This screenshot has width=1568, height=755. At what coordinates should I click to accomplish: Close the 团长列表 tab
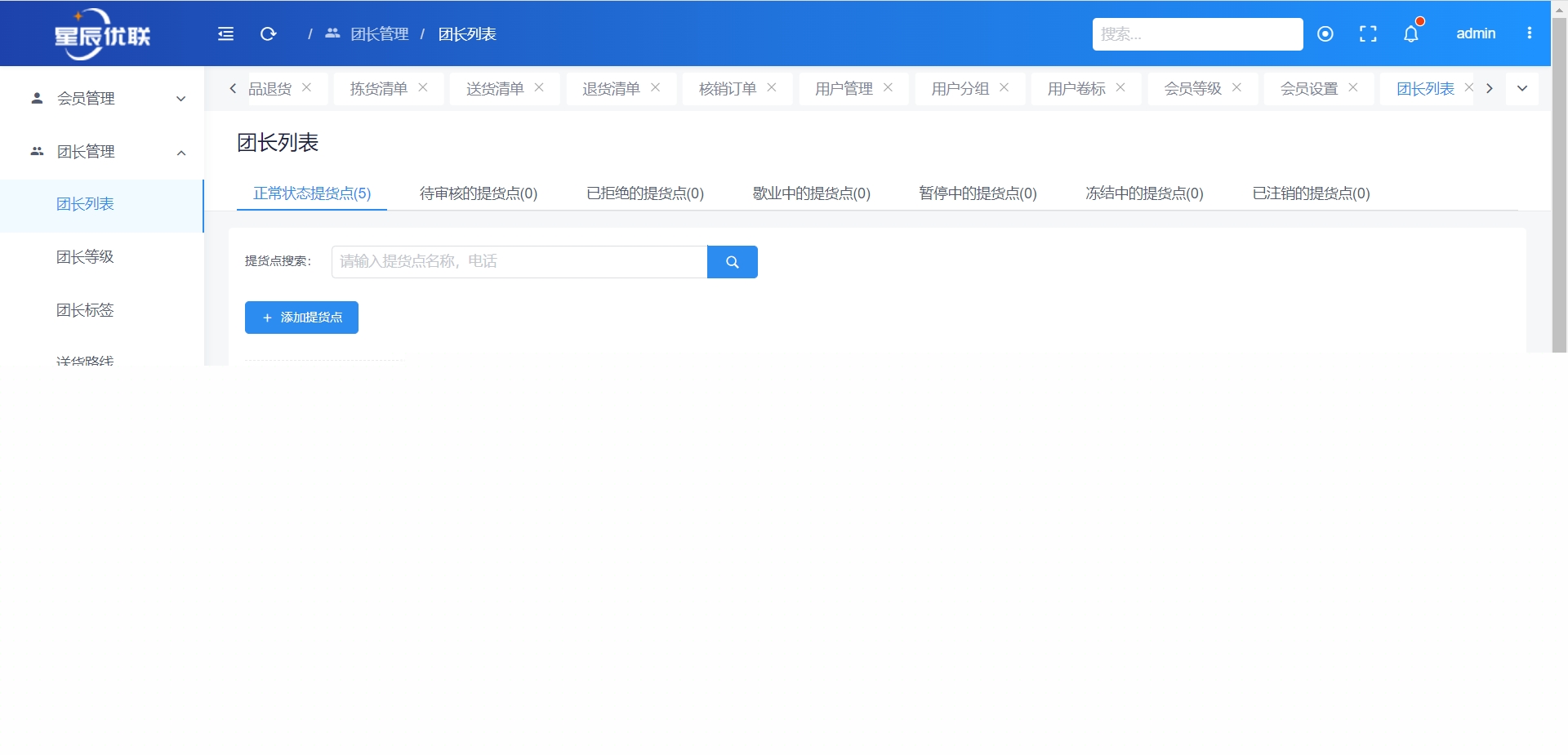1468,87
